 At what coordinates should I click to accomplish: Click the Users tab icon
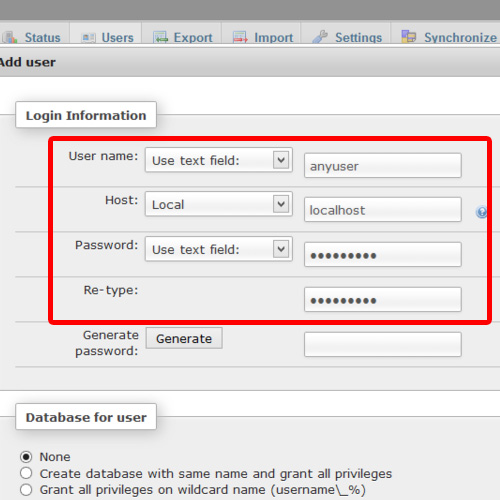pos(88,38)
